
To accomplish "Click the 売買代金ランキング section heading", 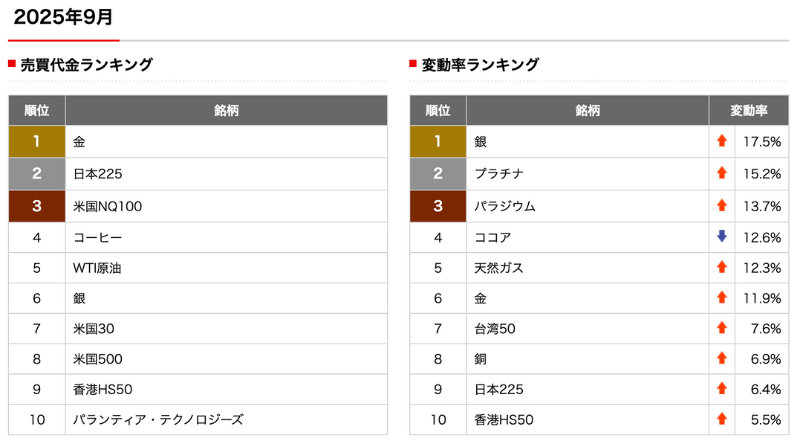I will click(x=86, y=65).
